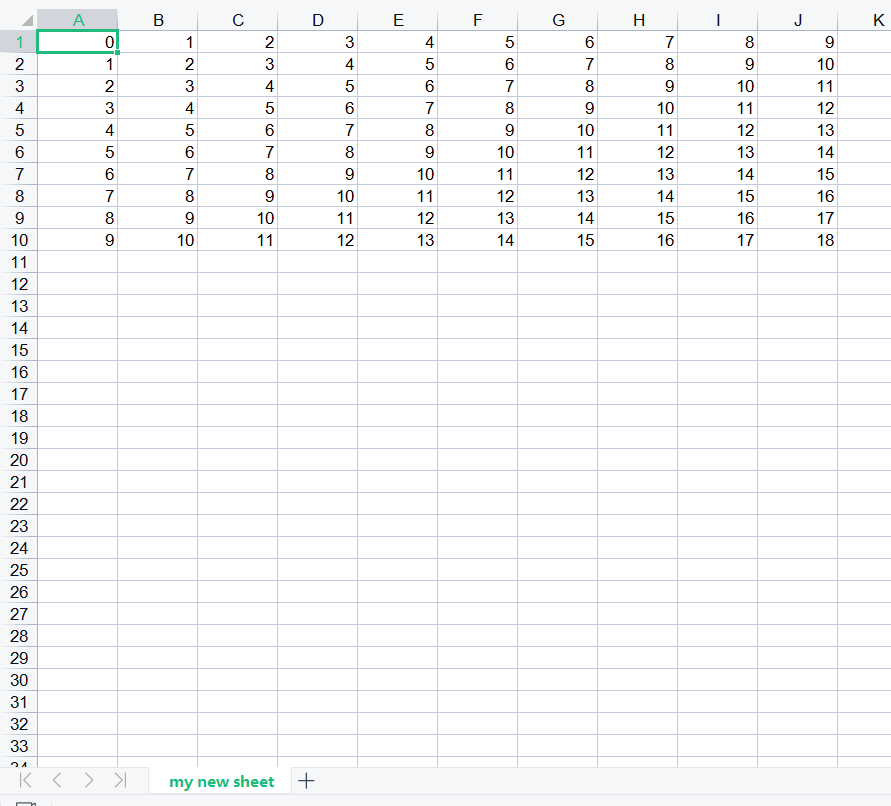Click cell F6 containing 10
Image resolution: width=891 pixels, height=806 pixels.
point(478,152)
